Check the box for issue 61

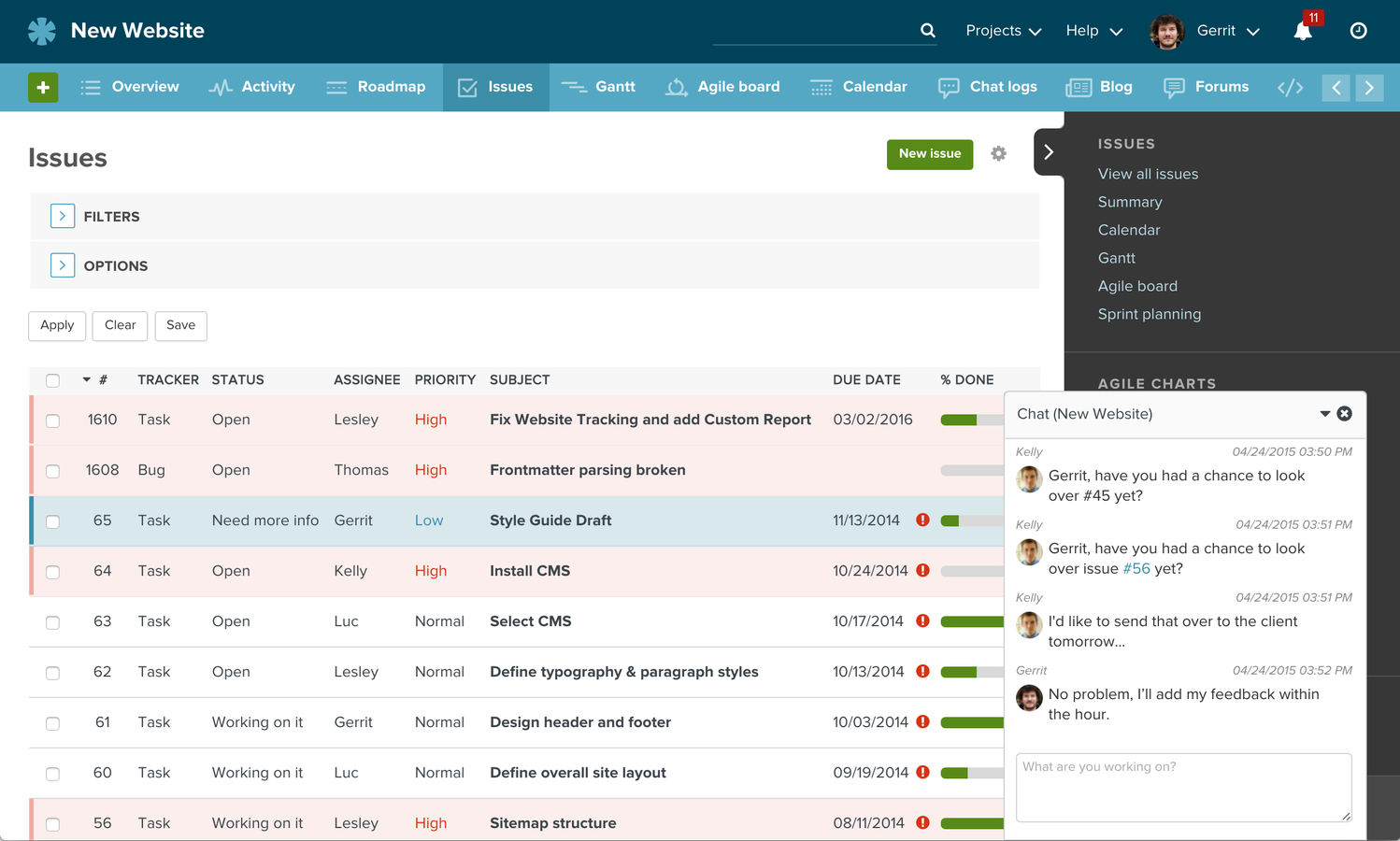[x=52, y=723]
